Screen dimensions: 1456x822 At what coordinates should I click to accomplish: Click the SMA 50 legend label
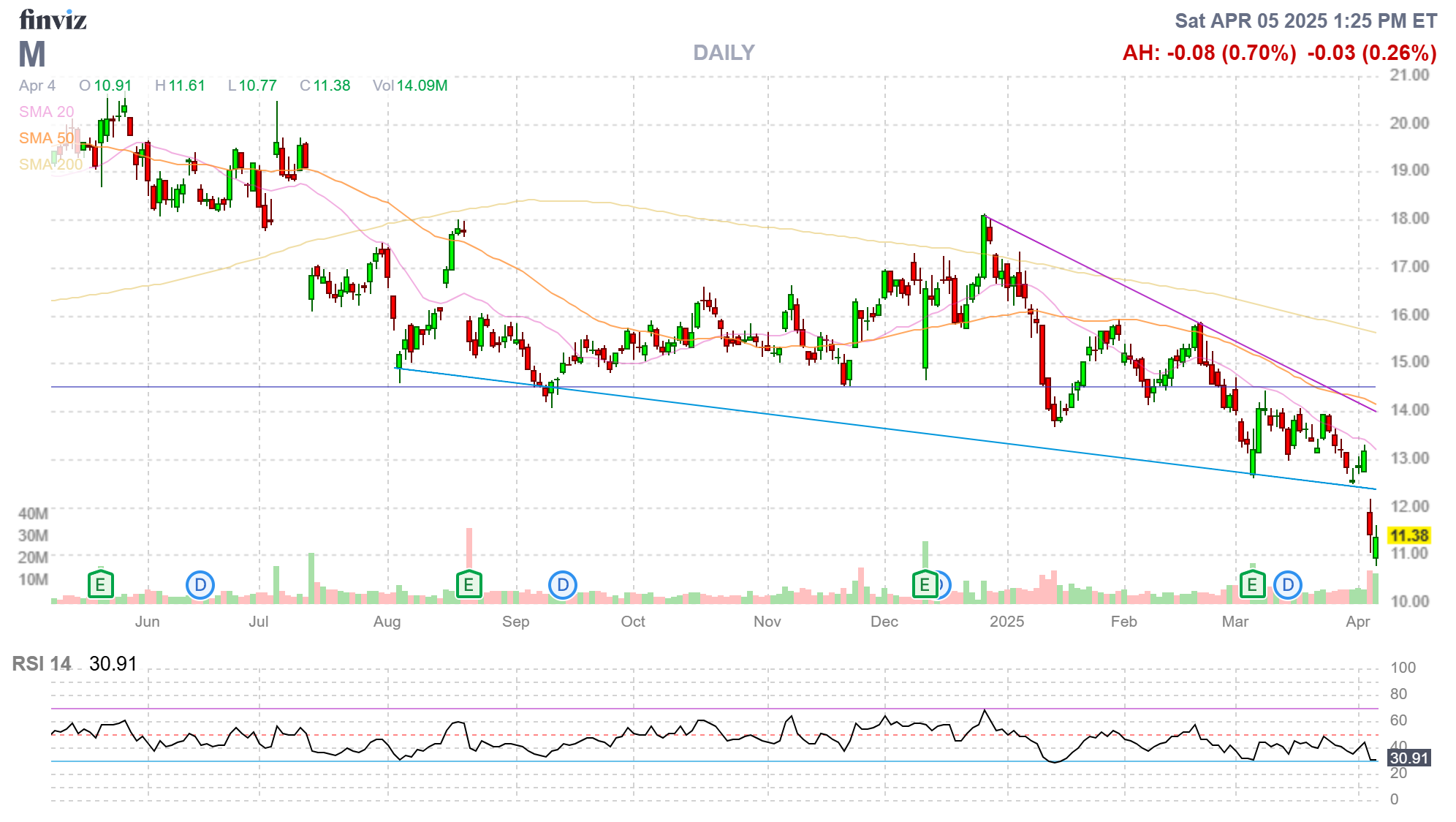pos(46,138)
